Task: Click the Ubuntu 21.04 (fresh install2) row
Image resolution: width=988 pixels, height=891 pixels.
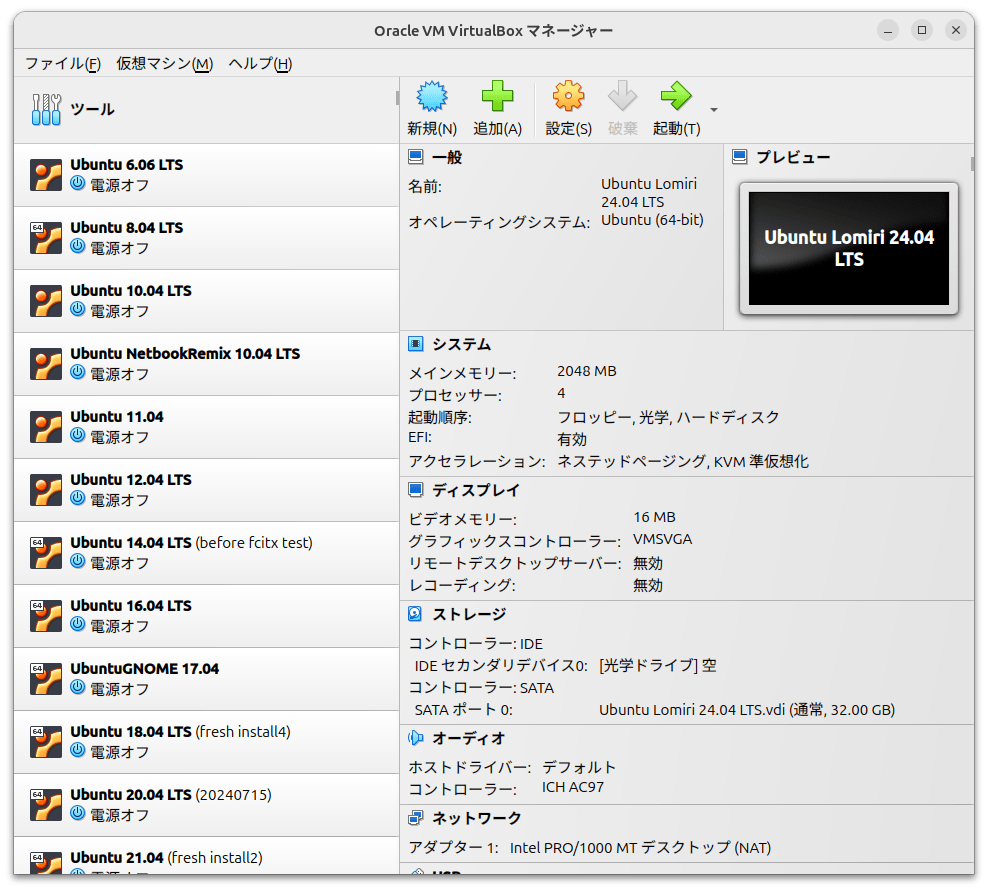Action: 207,856
